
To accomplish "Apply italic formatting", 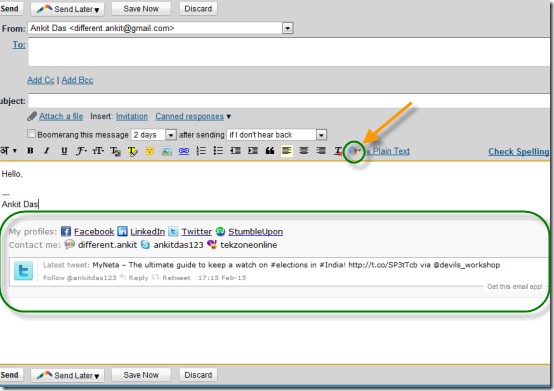I will 46,151.
